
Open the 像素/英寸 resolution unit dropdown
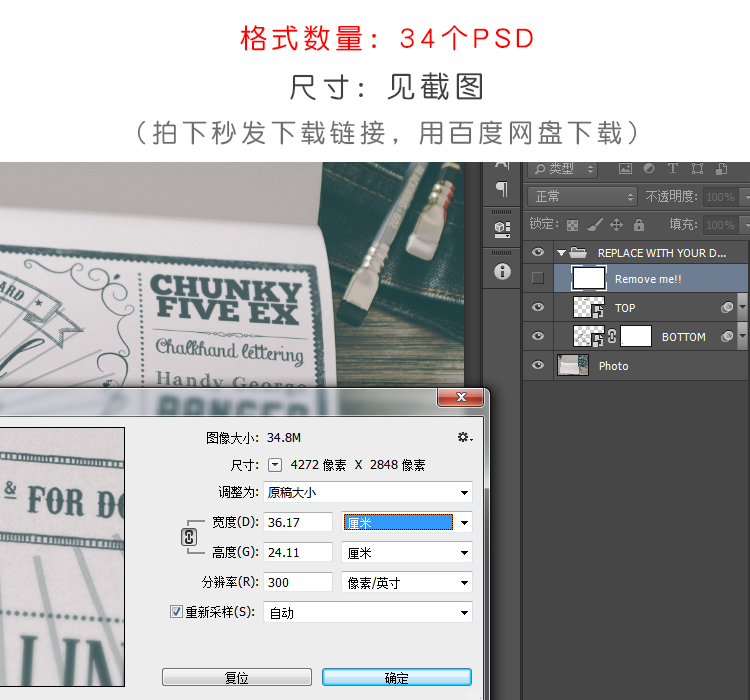tap(407, 582)
